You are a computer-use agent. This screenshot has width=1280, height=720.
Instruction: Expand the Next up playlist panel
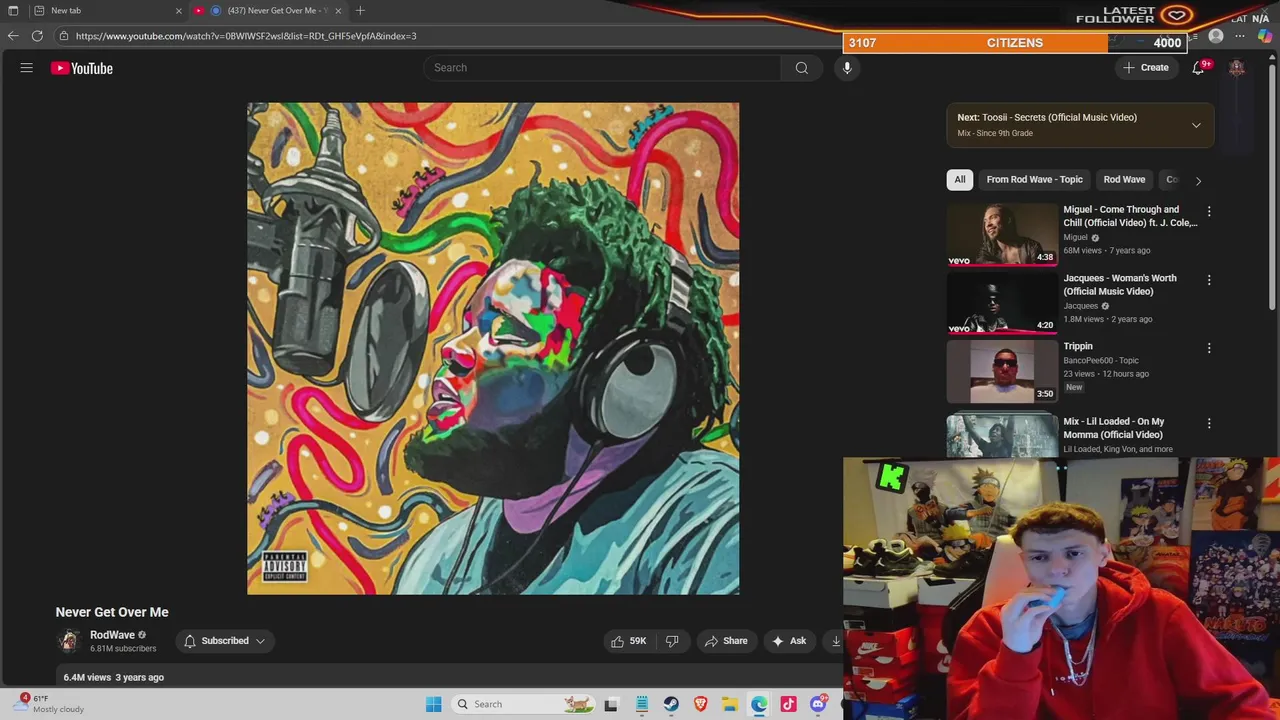click(x=1196, y=125)
